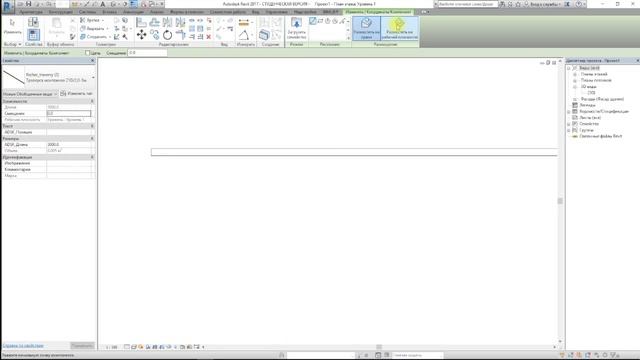
Task: Select Schedules/Quantities in Project Browser
Action: point(604,111)
